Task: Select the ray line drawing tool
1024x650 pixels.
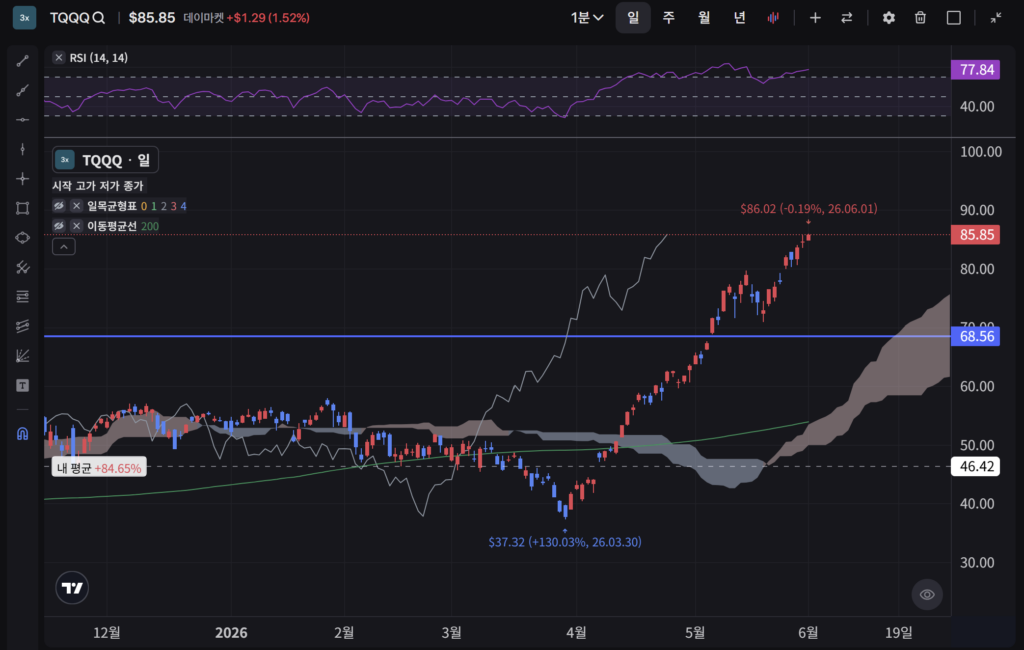Action: pos(22,90)
